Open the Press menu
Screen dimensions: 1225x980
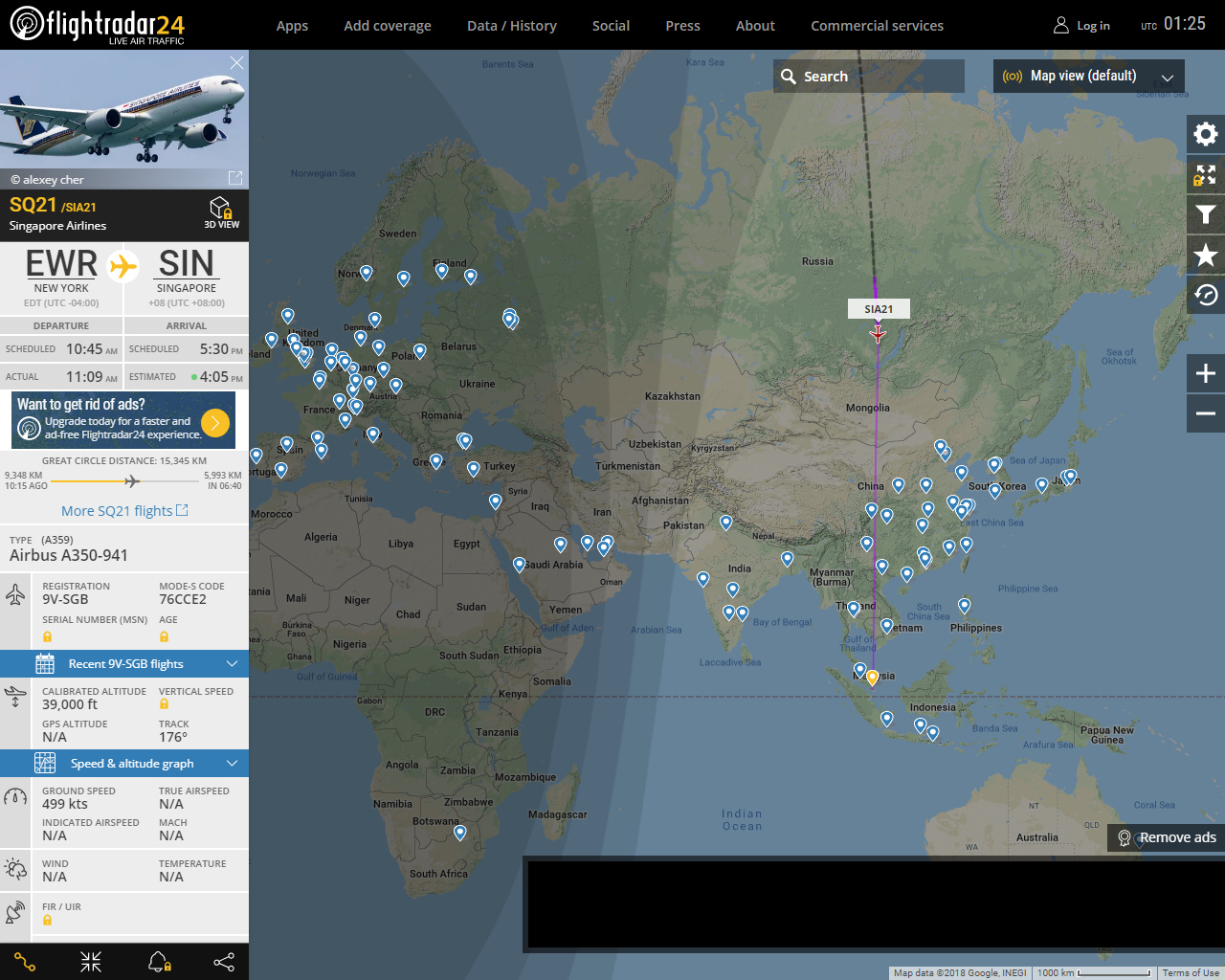click(x=682, y=26)
